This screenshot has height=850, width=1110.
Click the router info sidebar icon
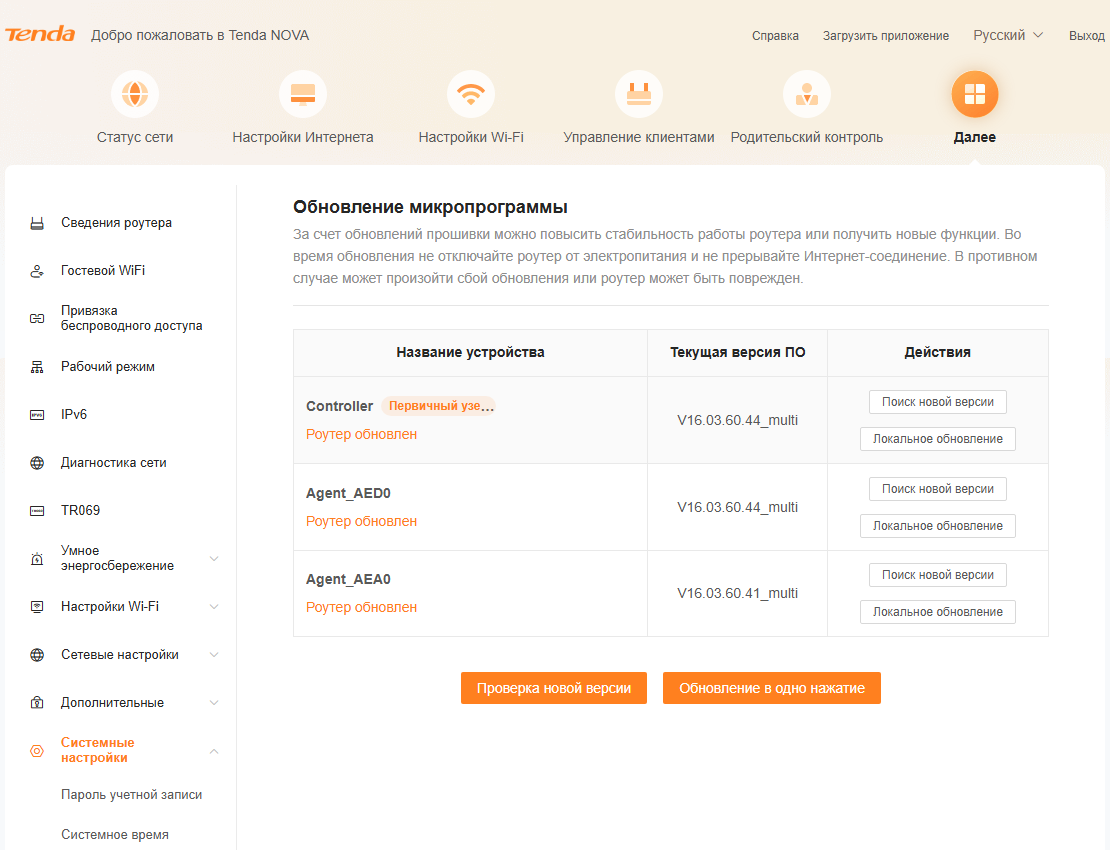tap(37, 224)
